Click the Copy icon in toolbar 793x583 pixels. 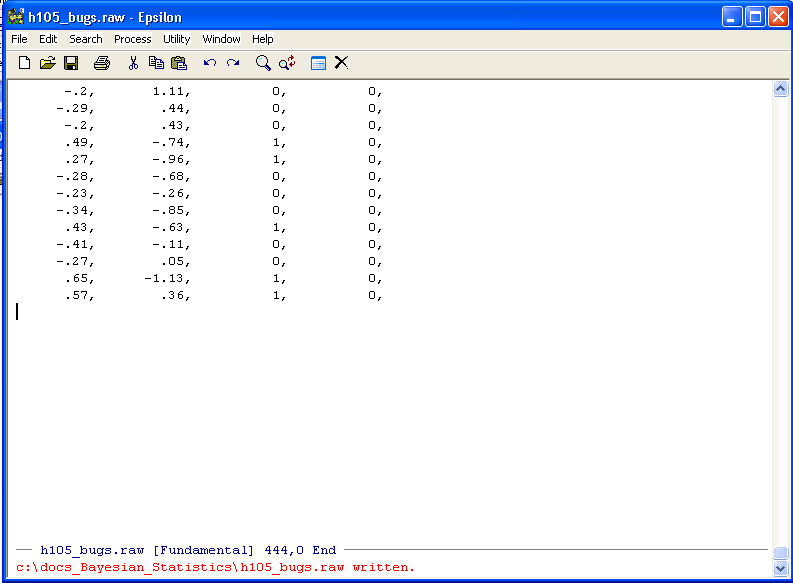[156, 63]
